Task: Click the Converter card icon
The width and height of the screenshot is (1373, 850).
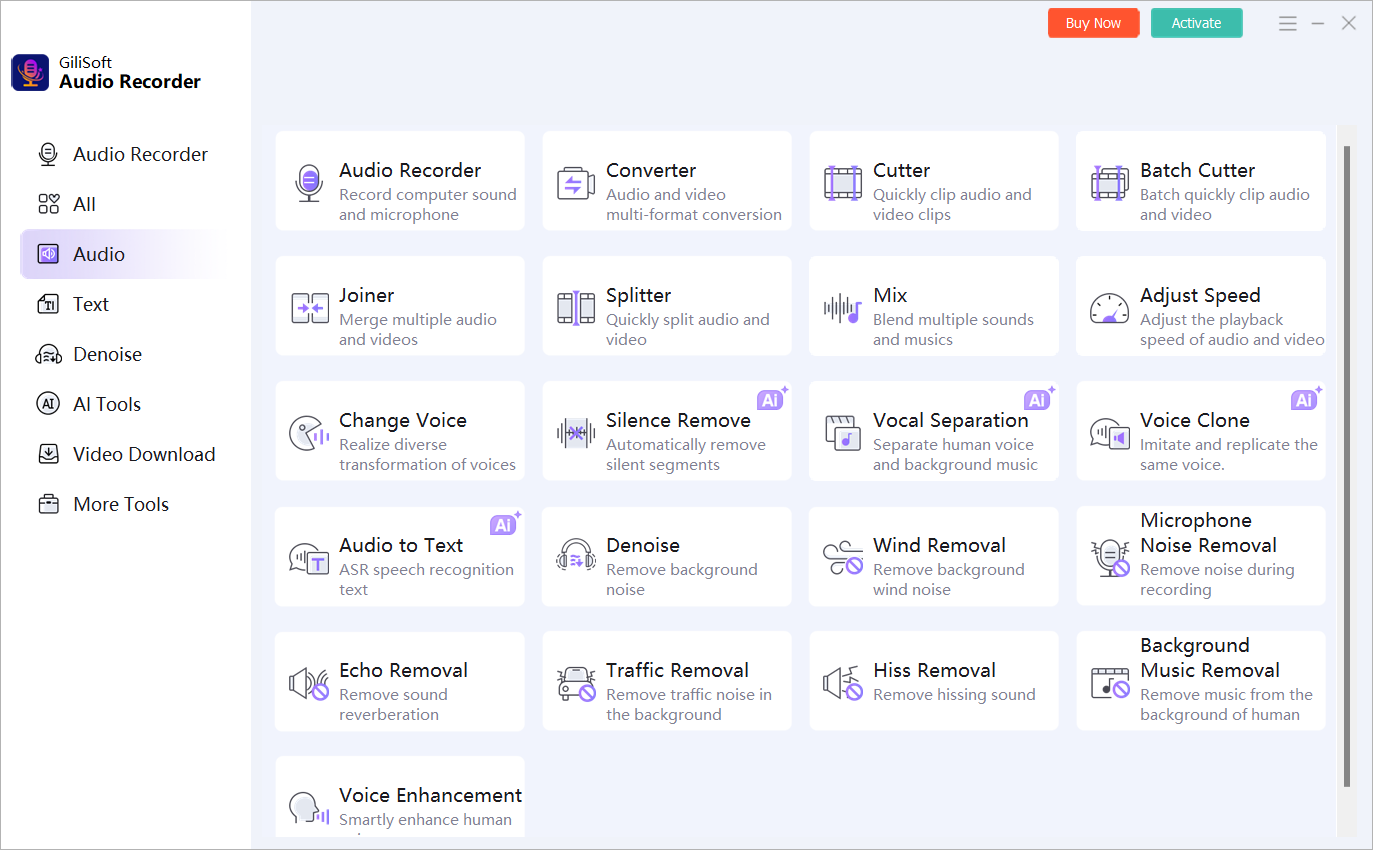Action: coord(576,184)
